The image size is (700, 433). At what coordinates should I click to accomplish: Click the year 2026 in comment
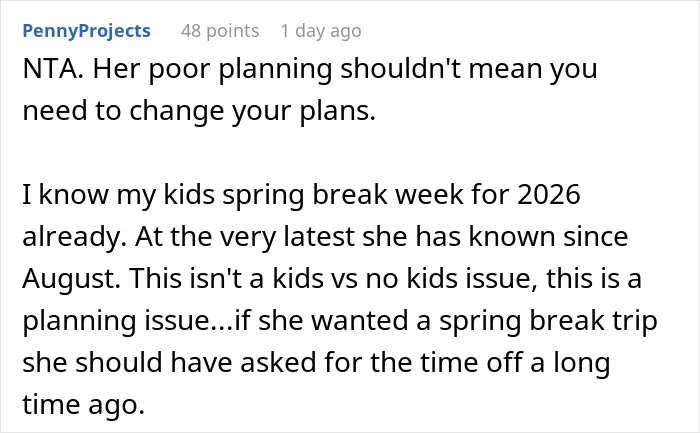click(x=549, y=195)
